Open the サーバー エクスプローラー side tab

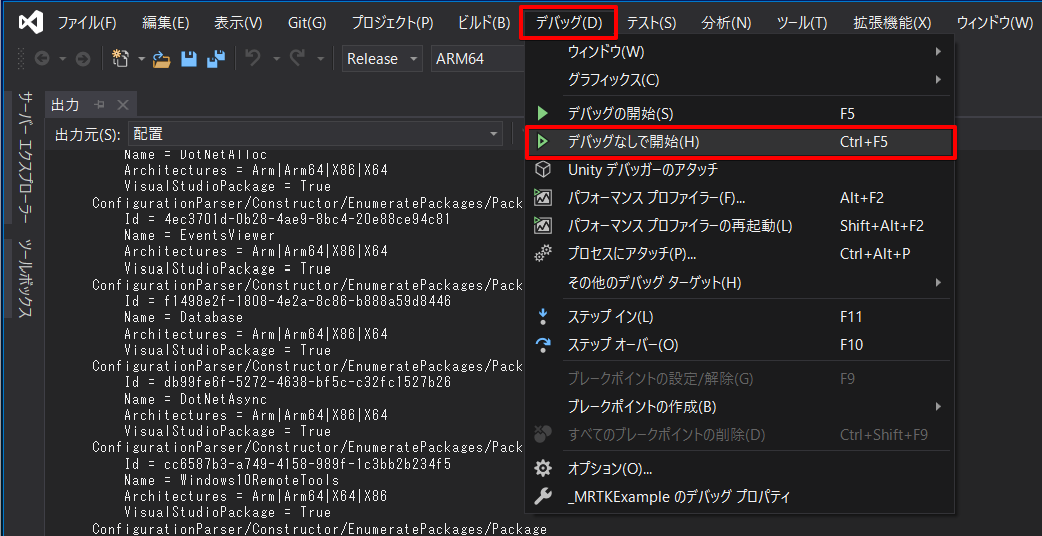click(x=25, y=156)
